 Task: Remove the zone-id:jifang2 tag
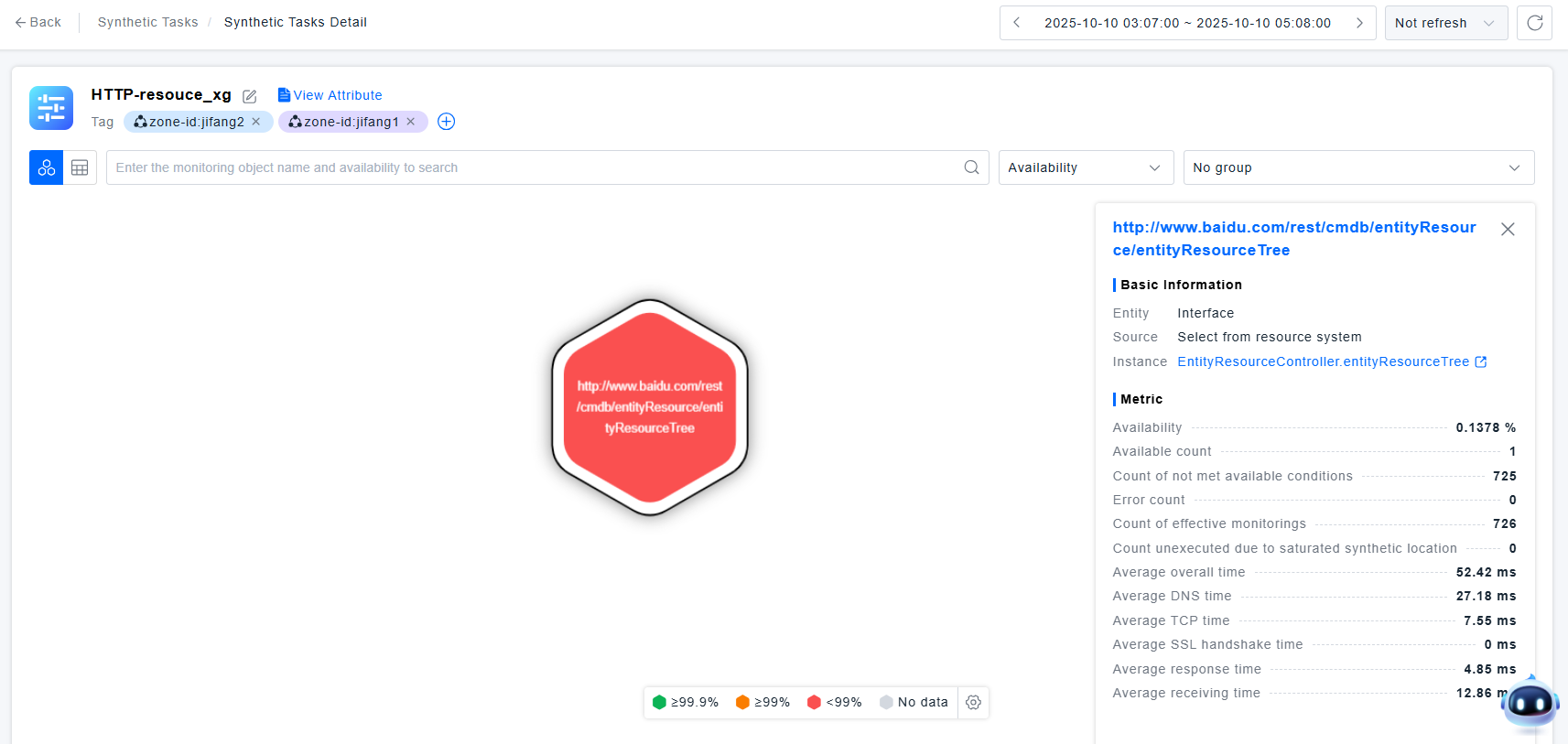(256, 122)
